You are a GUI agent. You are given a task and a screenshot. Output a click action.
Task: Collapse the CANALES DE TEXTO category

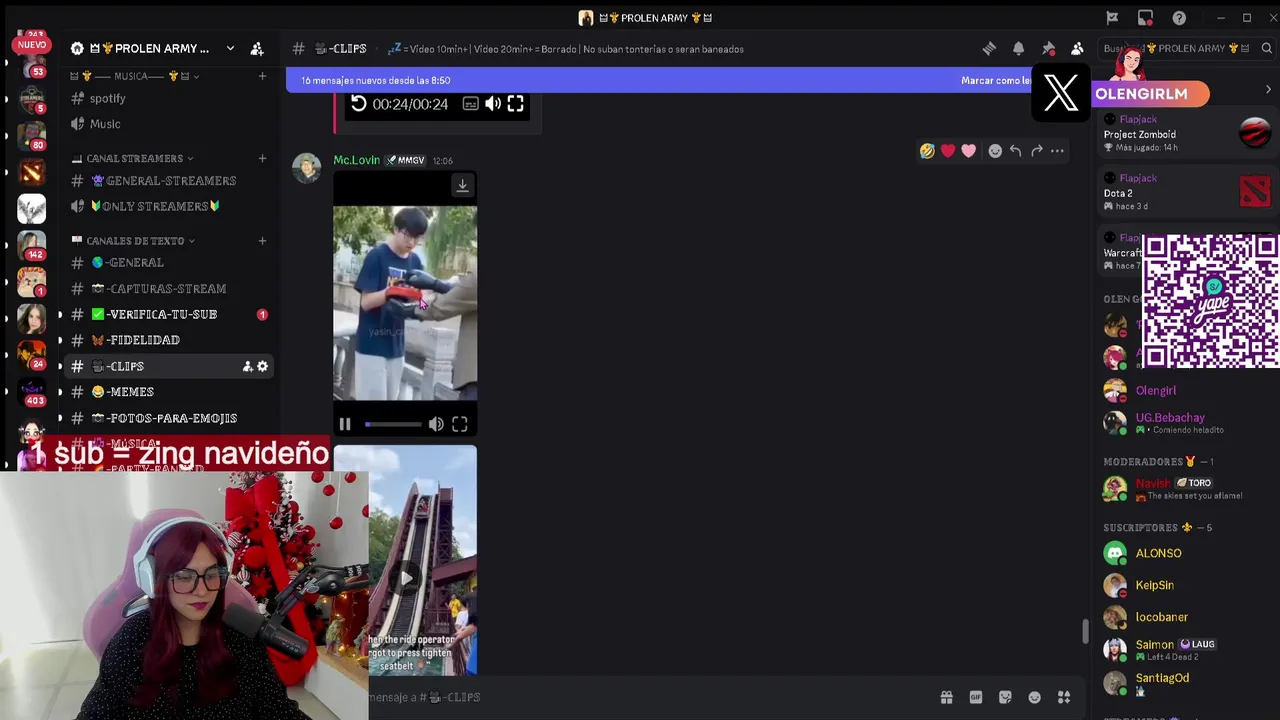133,241
